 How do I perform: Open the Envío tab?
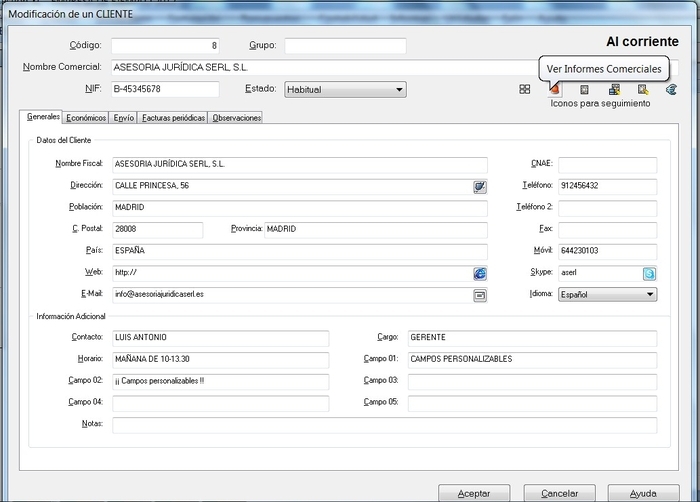click(124, 118)
